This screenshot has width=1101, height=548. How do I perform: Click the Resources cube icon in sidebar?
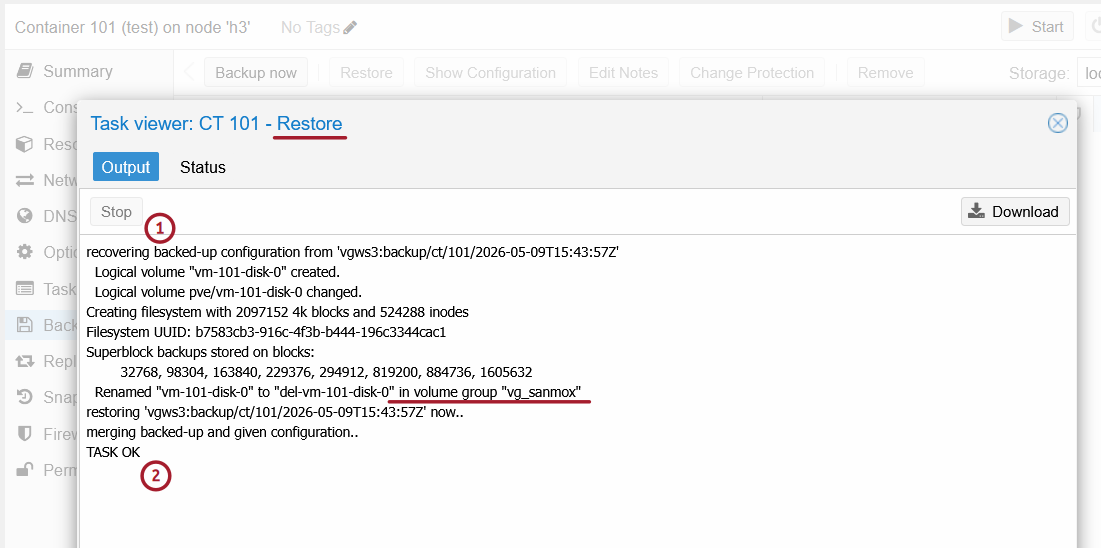pyautogui.click(x=25, y=144)
